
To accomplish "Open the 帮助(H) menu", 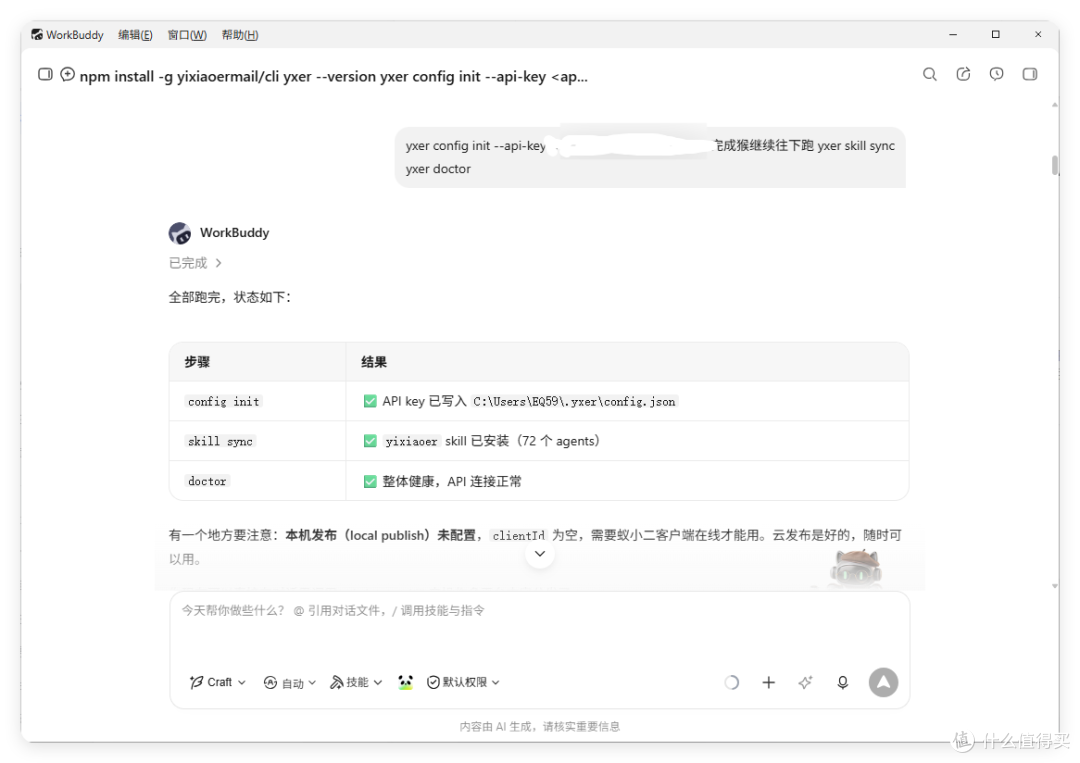I will tap(240, 34).
